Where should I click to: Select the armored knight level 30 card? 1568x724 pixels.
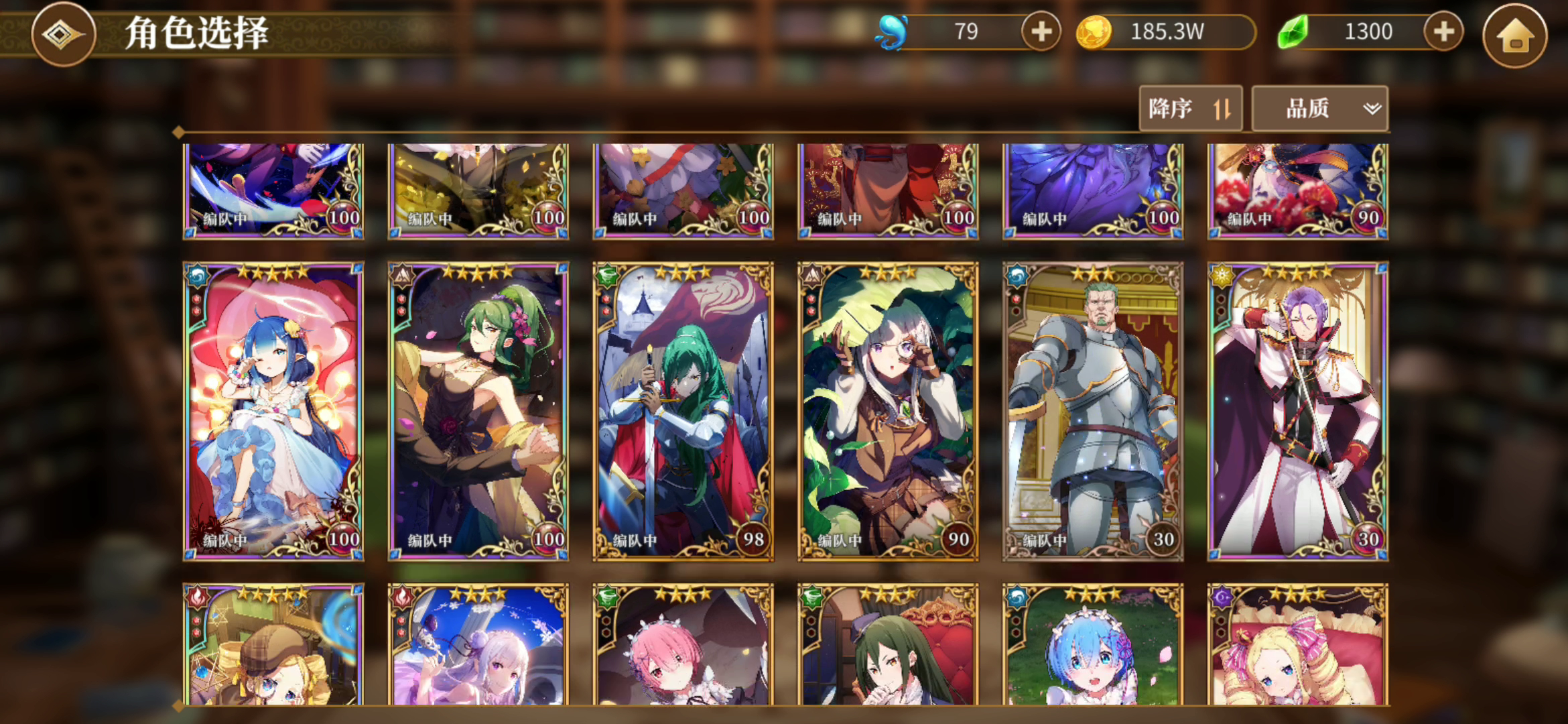[1093, 412]
